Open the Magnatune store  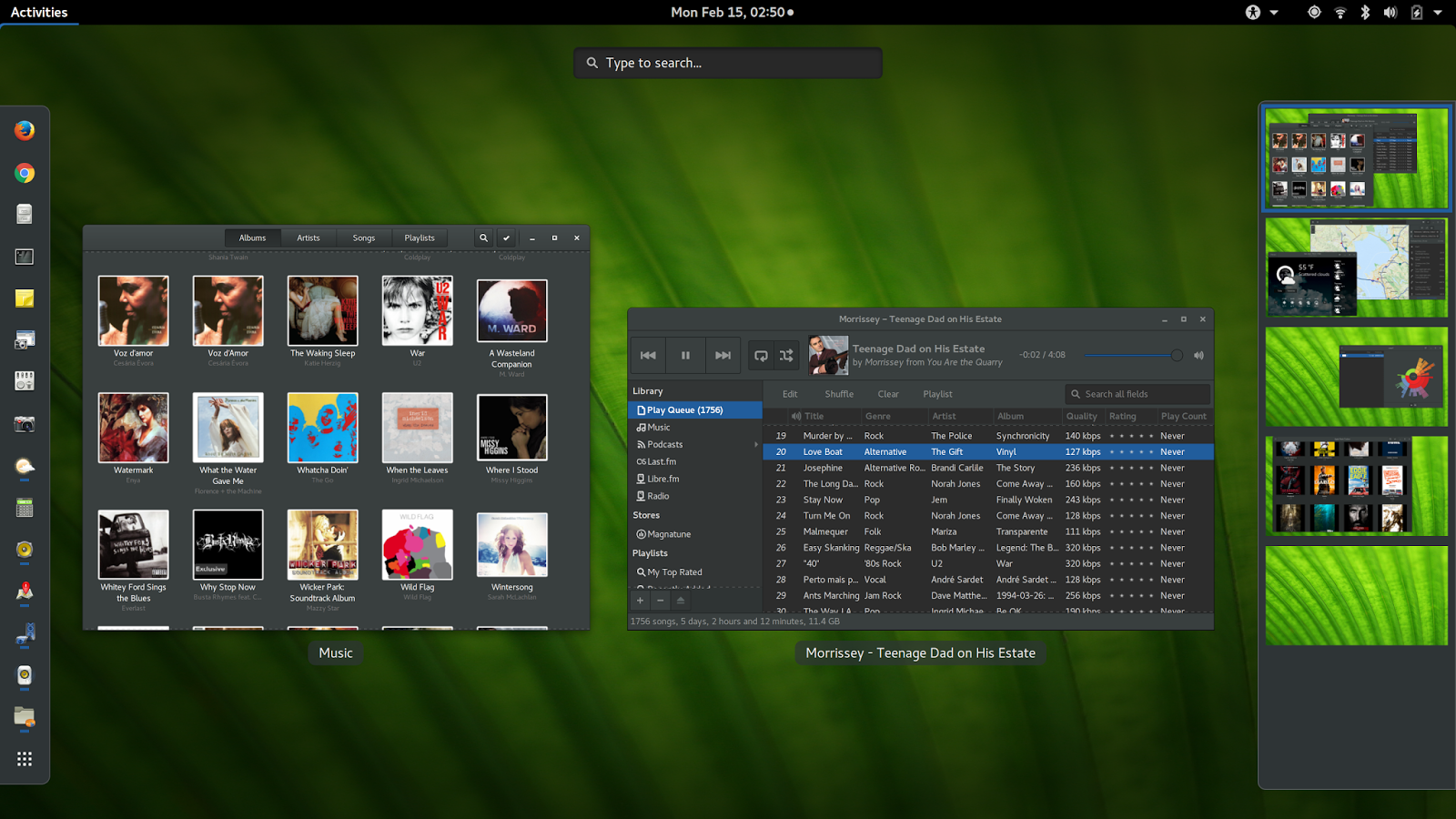click(x=663, y=534)
